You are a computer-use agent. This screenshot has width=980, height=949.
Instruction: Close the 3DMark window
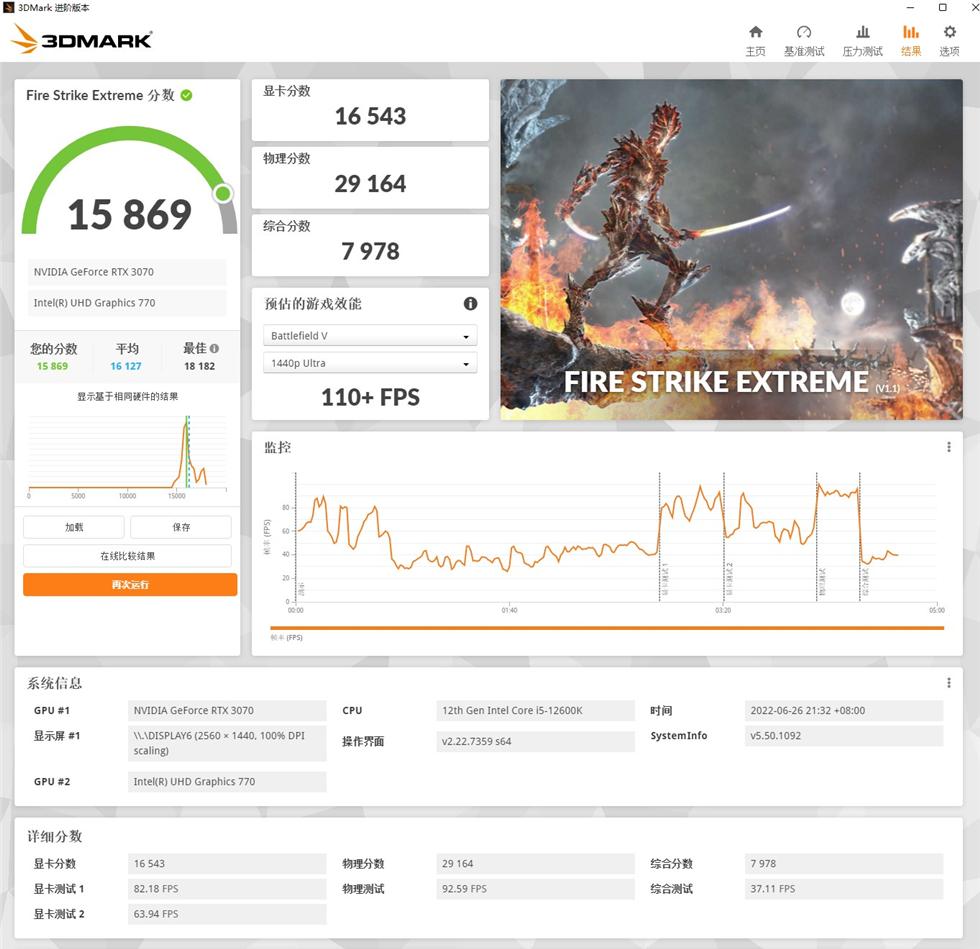point(974,8)
